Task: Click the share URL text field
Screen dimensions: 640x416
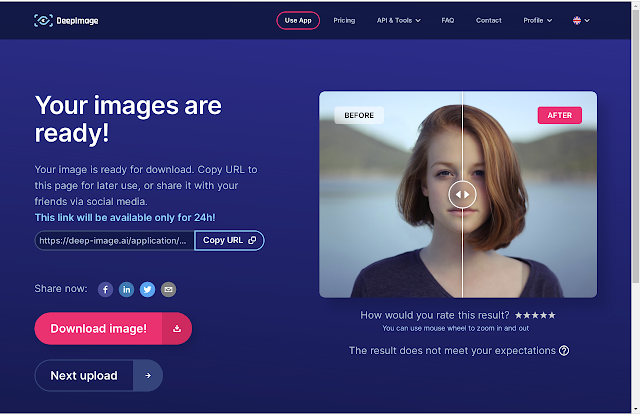Action: (x=115, y=240)
